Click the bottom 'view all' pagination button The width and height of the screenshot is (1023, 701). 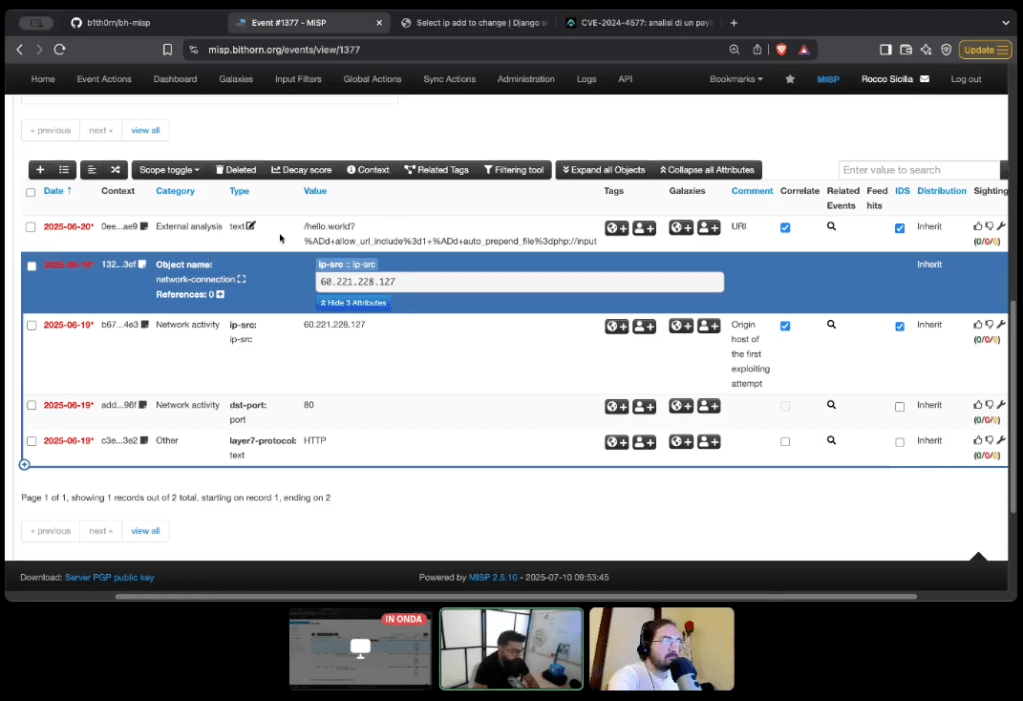click(145, 531)
